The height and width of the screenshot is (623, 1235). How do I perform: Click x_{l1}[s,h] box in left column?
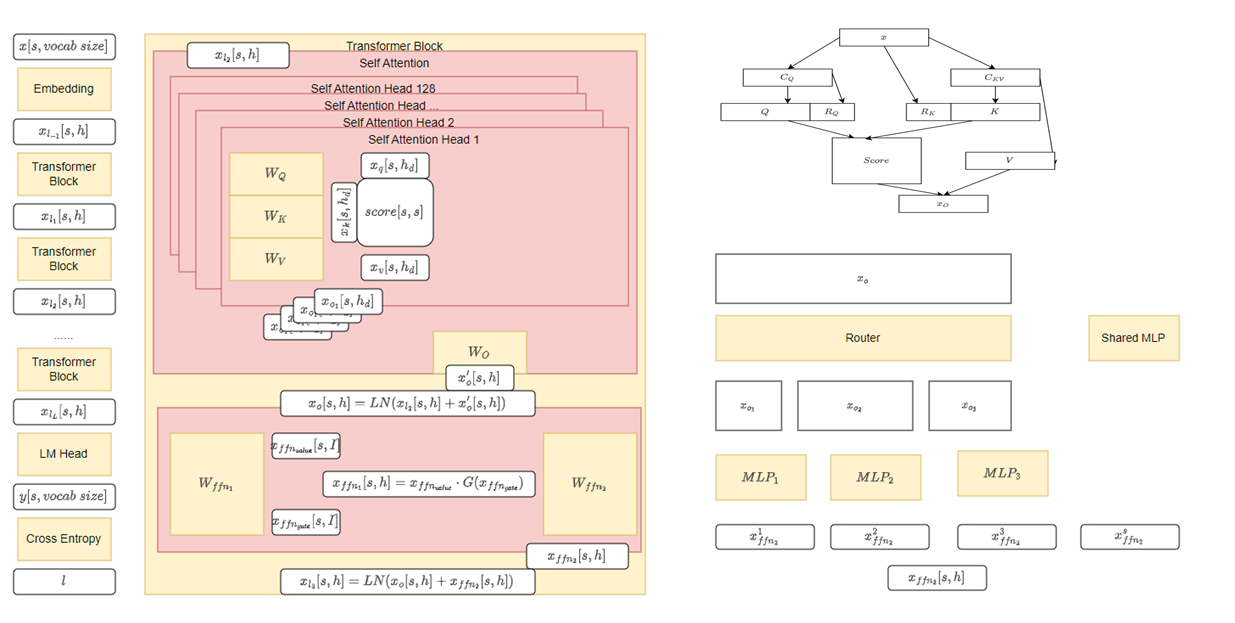tap(64, 217)
